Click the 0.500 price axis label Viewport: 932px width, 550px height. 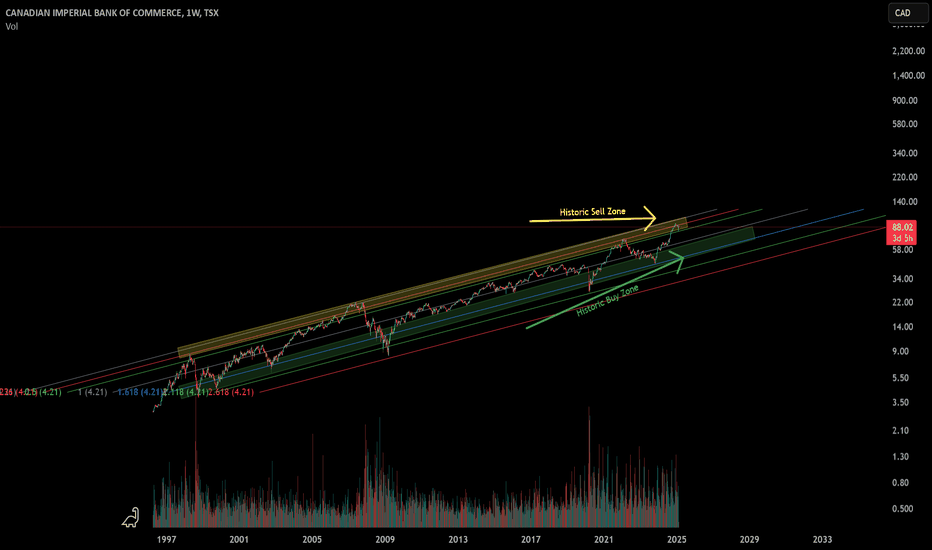(902, 509)
